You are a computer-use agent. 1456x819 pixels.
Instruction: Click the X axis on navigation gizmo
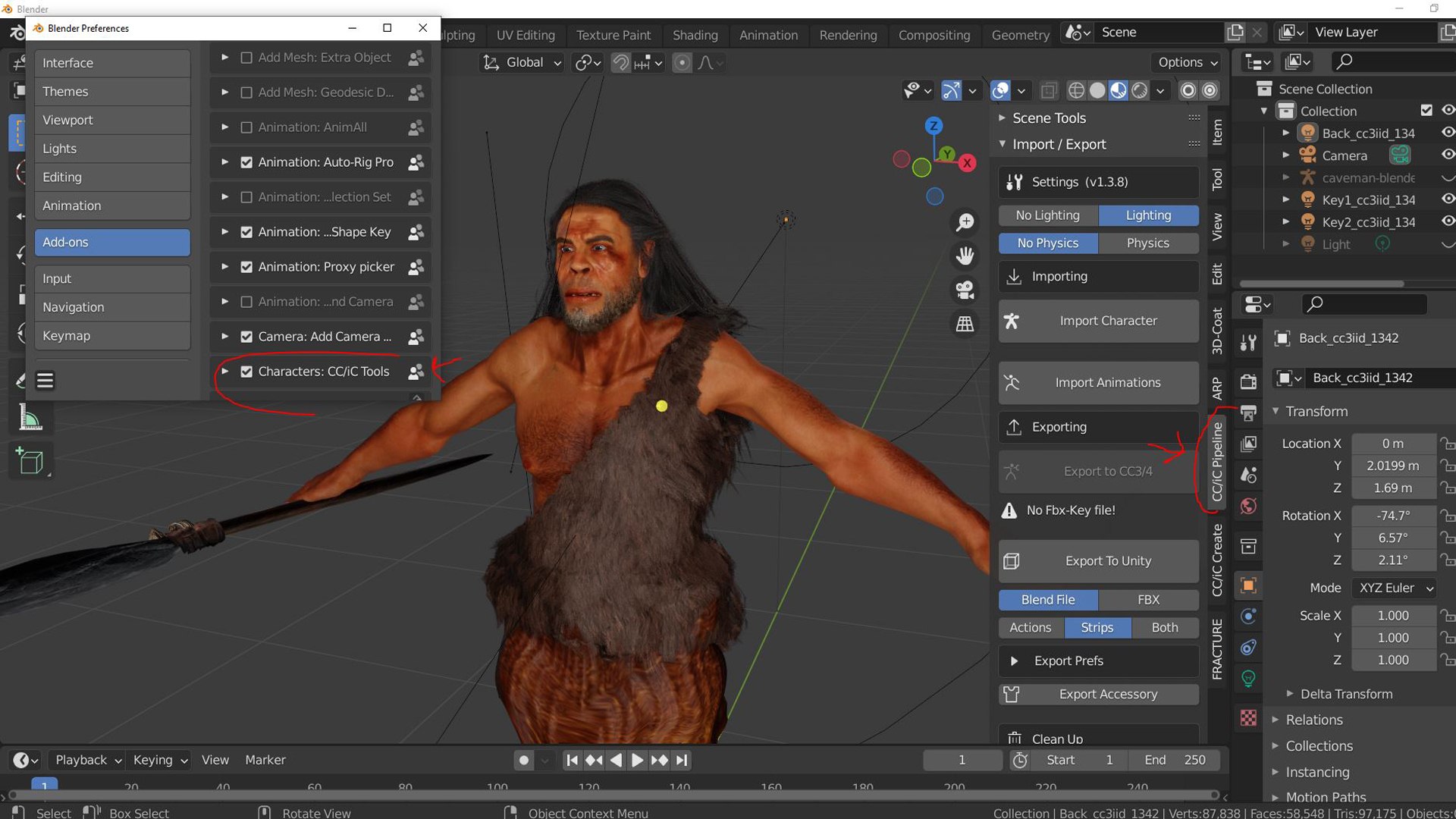click(x=967, y=162)
